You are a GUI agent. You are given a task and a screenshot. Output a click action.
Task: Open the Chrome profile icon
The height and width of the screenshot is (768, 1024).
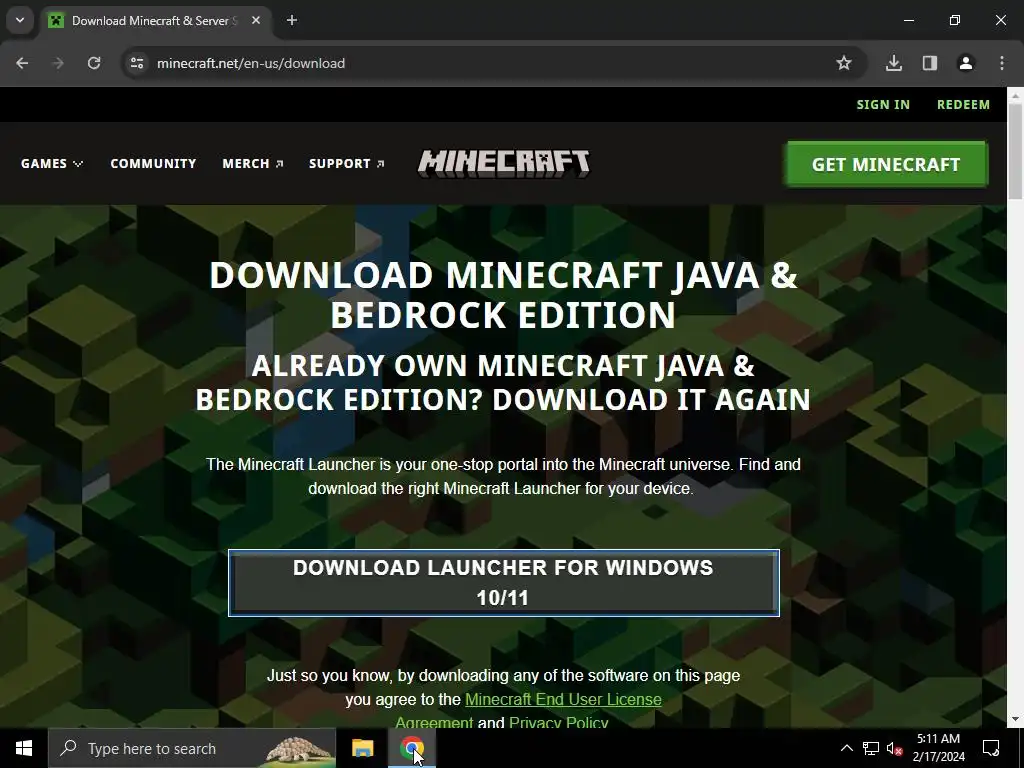966,63
